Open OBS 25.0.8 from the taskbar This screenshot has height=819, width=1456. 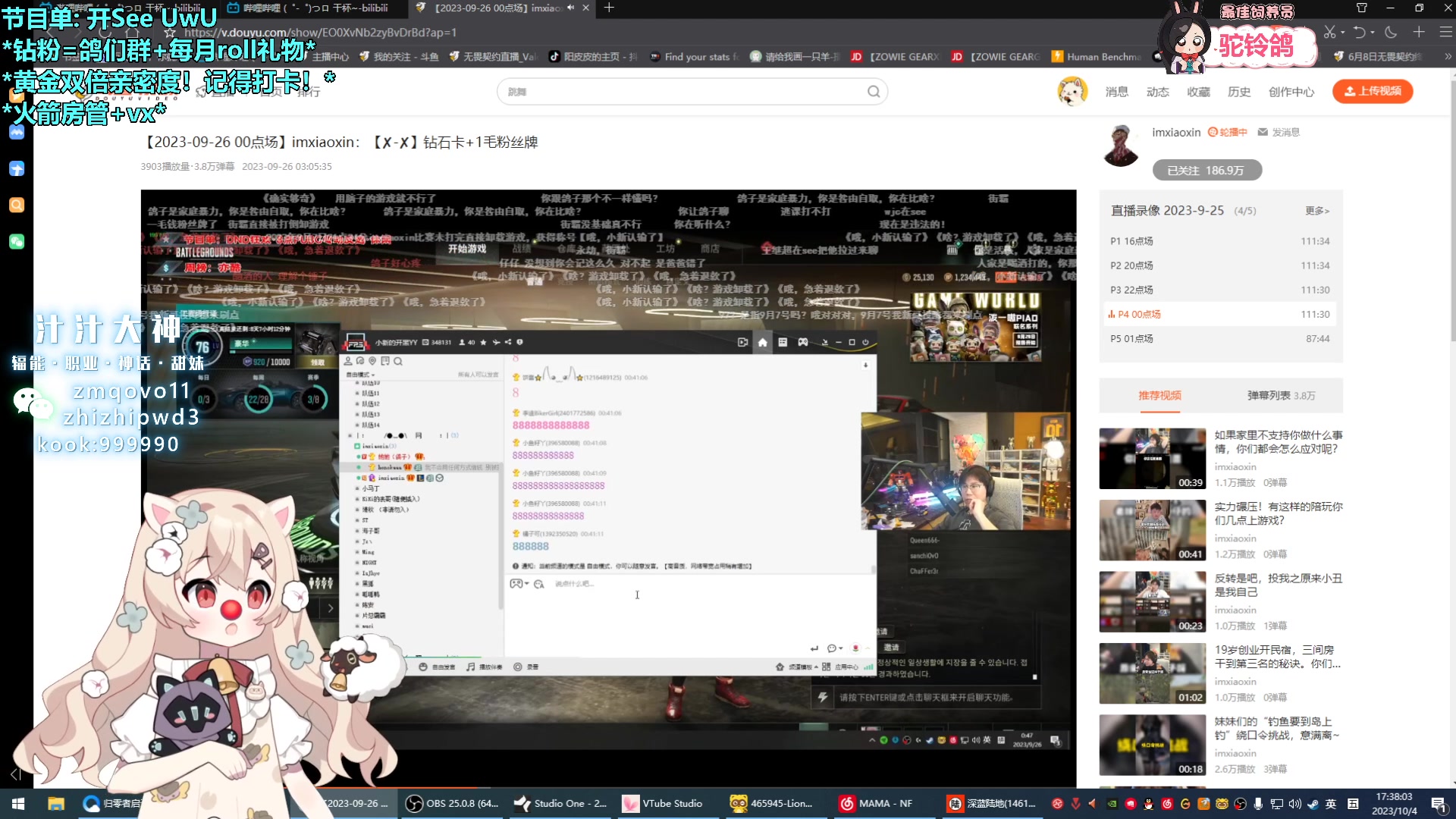tap(453, 803)
